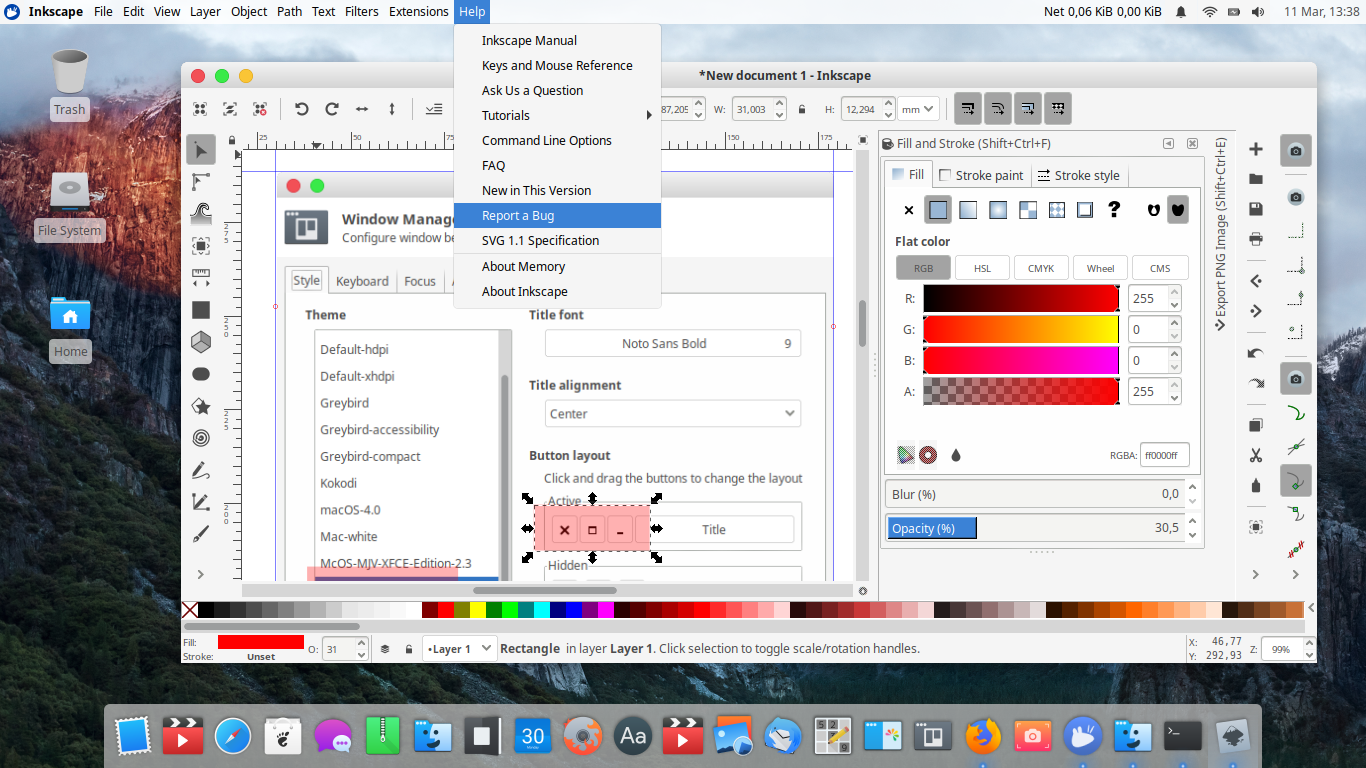Switch to the Stroke style tab
This screenshot has width=1366, height=768.
tap(1079, 175)
